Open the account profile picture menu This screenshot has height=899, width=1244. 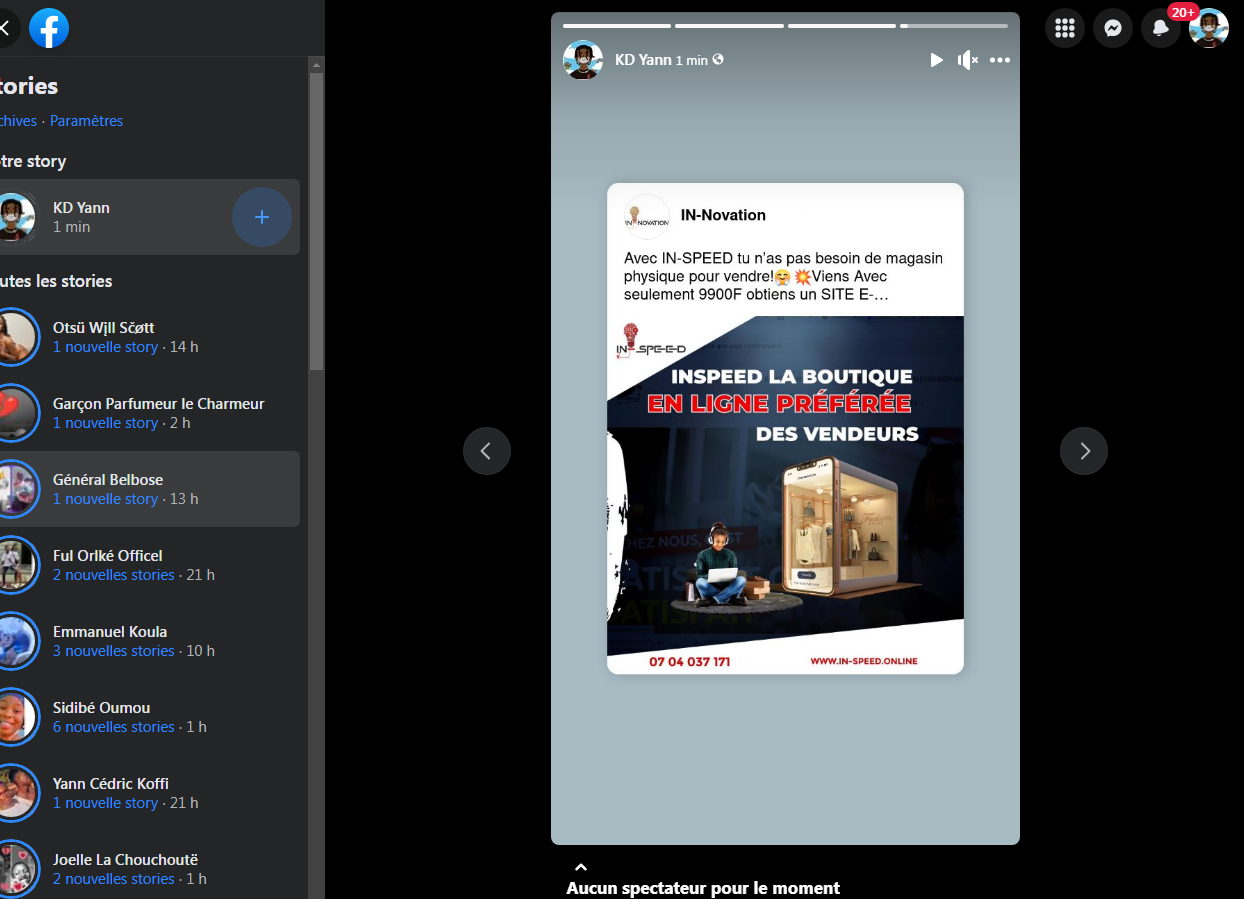pyautogui.click(x=1208, y=28)
